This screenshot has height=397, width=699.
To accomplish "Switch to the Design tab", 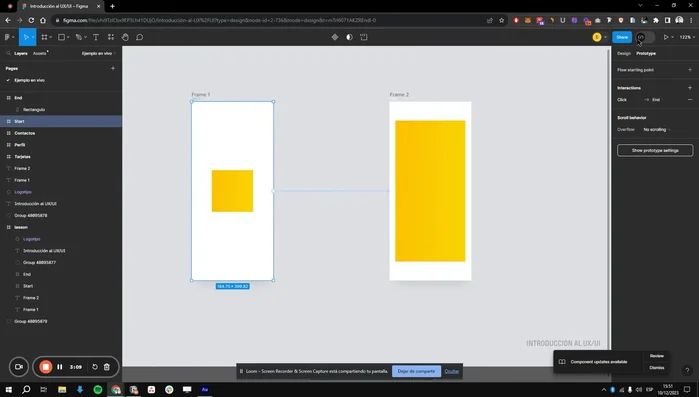I will [624, 53].
